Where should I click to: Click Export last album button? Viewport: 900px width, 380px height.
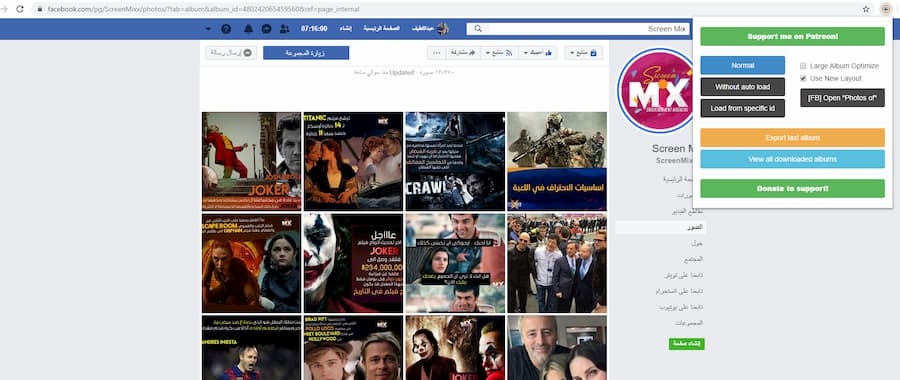point(792,138)
